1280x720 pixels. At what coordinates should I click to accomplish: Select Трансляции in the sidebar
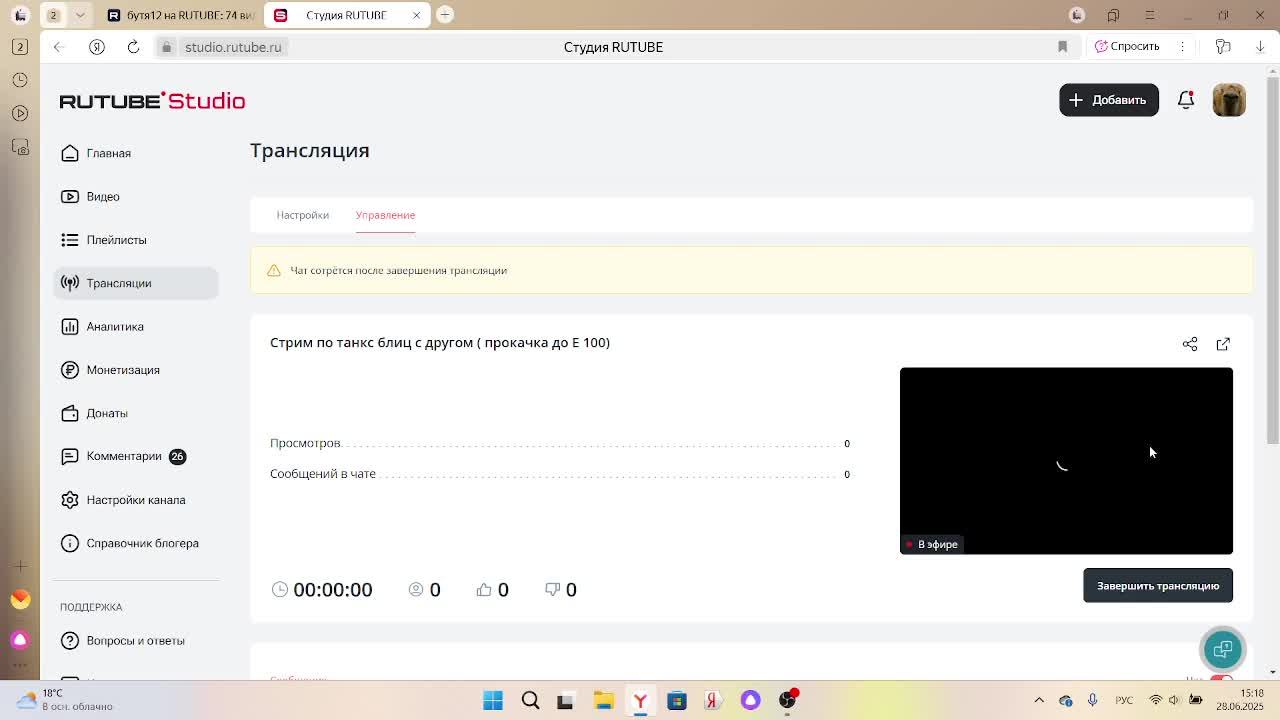[136, 283]
